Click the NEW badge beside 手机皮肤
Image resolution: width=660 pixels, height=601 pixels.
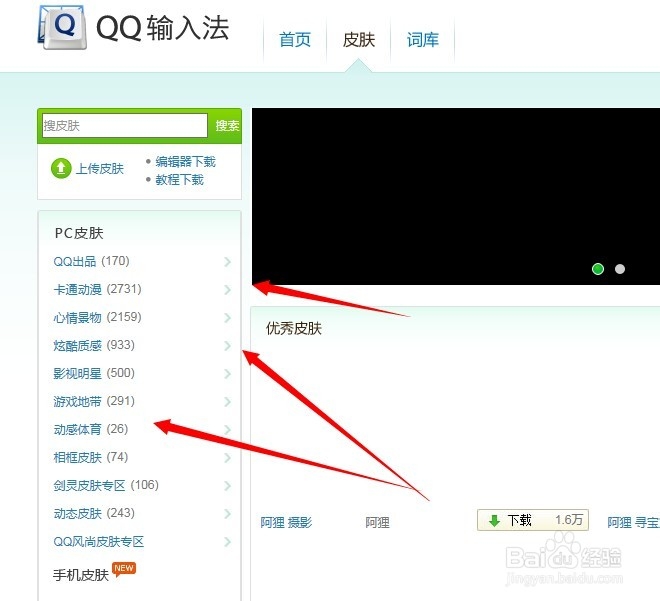124,569
